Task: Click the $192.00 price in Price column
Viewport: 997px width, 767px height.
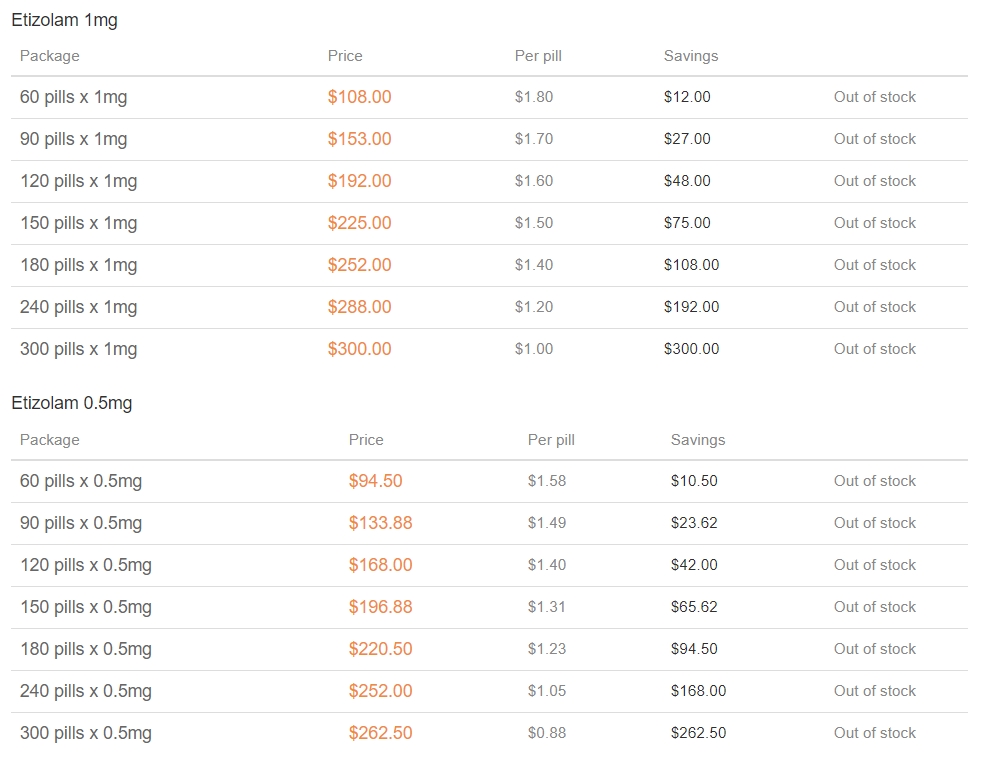Action: tap(359, 181)
